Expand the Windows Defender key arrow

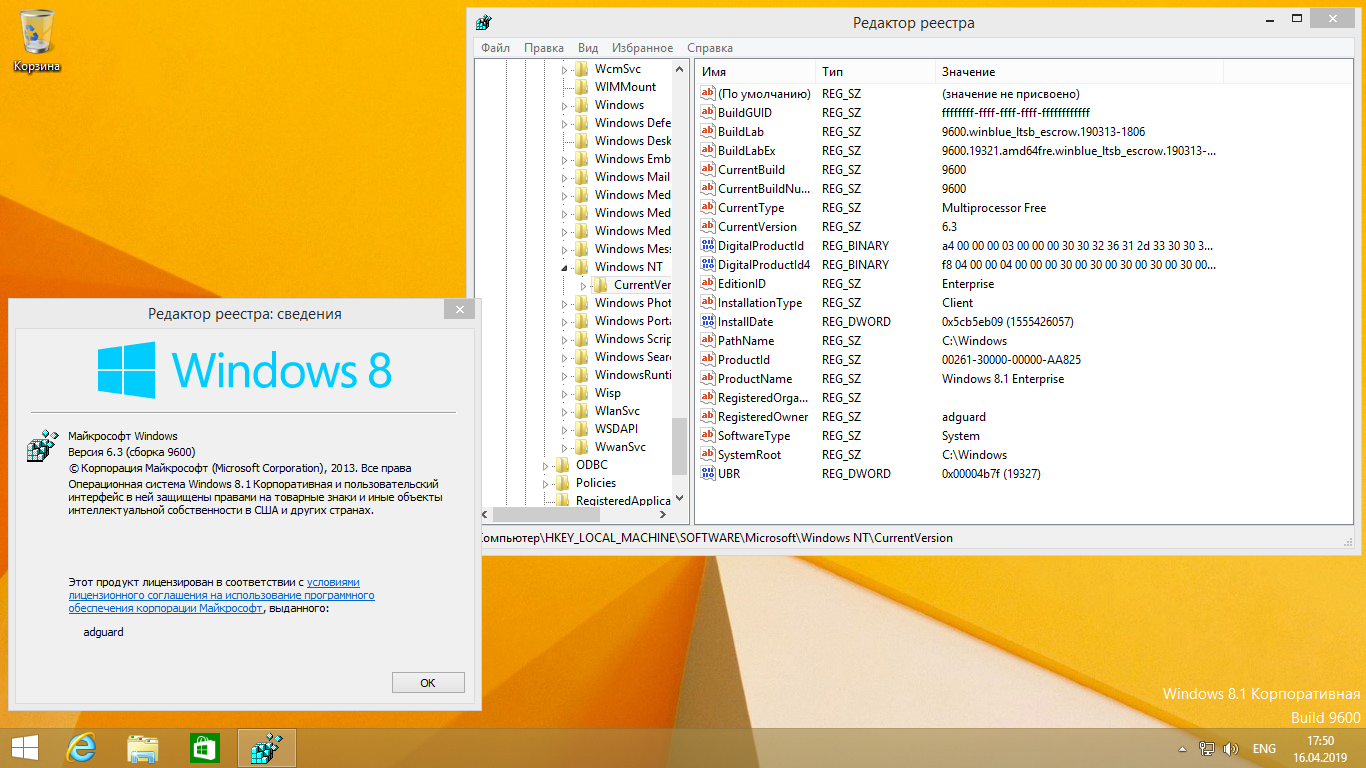click(565, 123)
